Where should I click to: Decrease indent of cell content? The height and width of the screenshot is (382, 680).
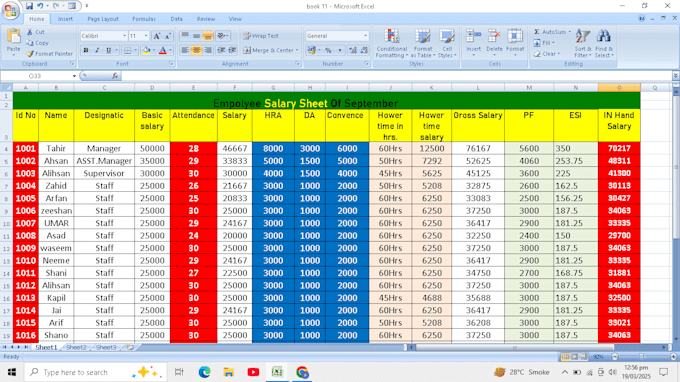pyautogui.click(x=221, y=50)
